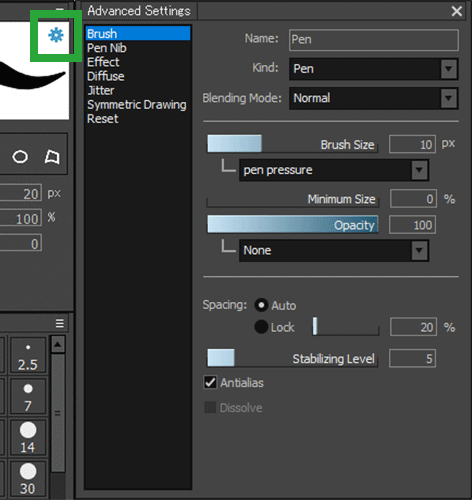This screenshot has height=500, width=472.
Task: Open the Jitter settings category
Action: point(138,90)
